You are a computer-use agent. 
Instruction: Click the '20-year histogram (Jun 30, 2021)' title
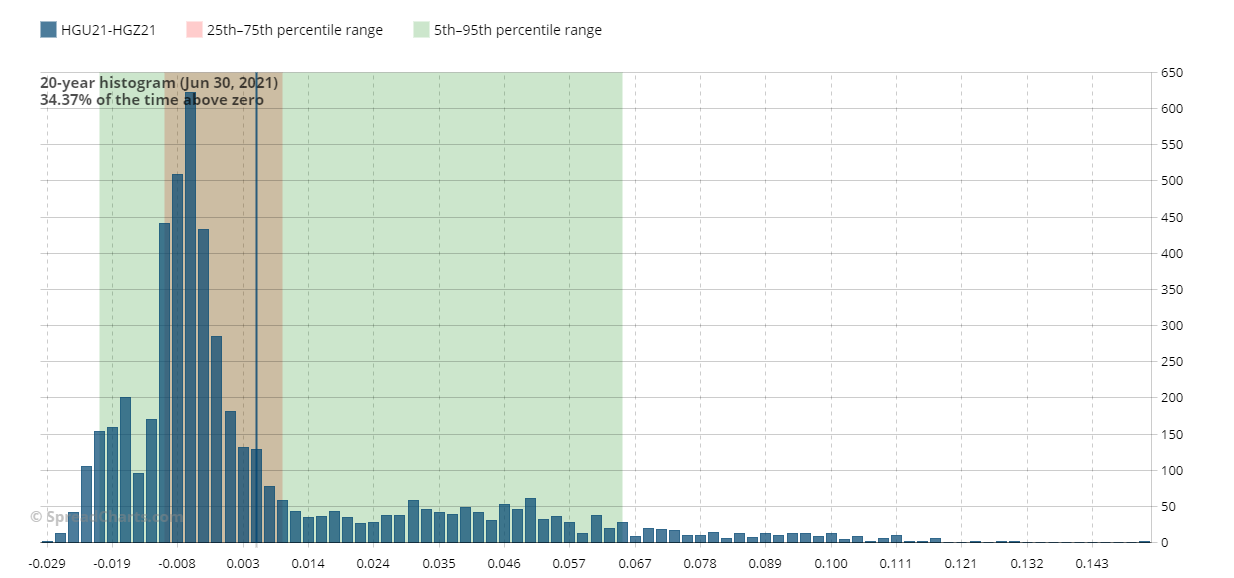pyautogui.click(x=159, y=83)
